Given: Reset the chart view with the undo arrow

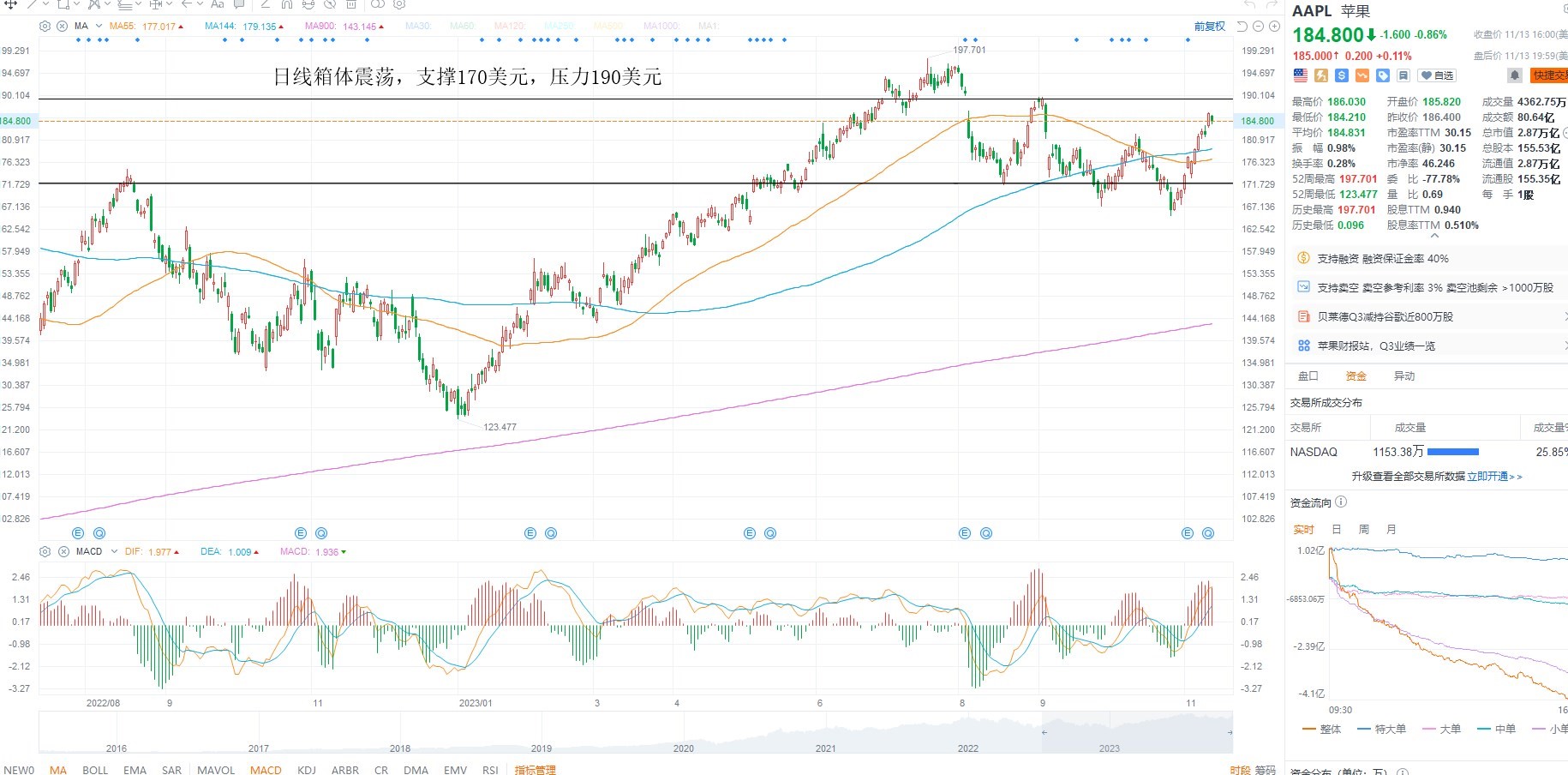Looking at the screenshot, I should pyautogui.click(x=1242, y=27).
